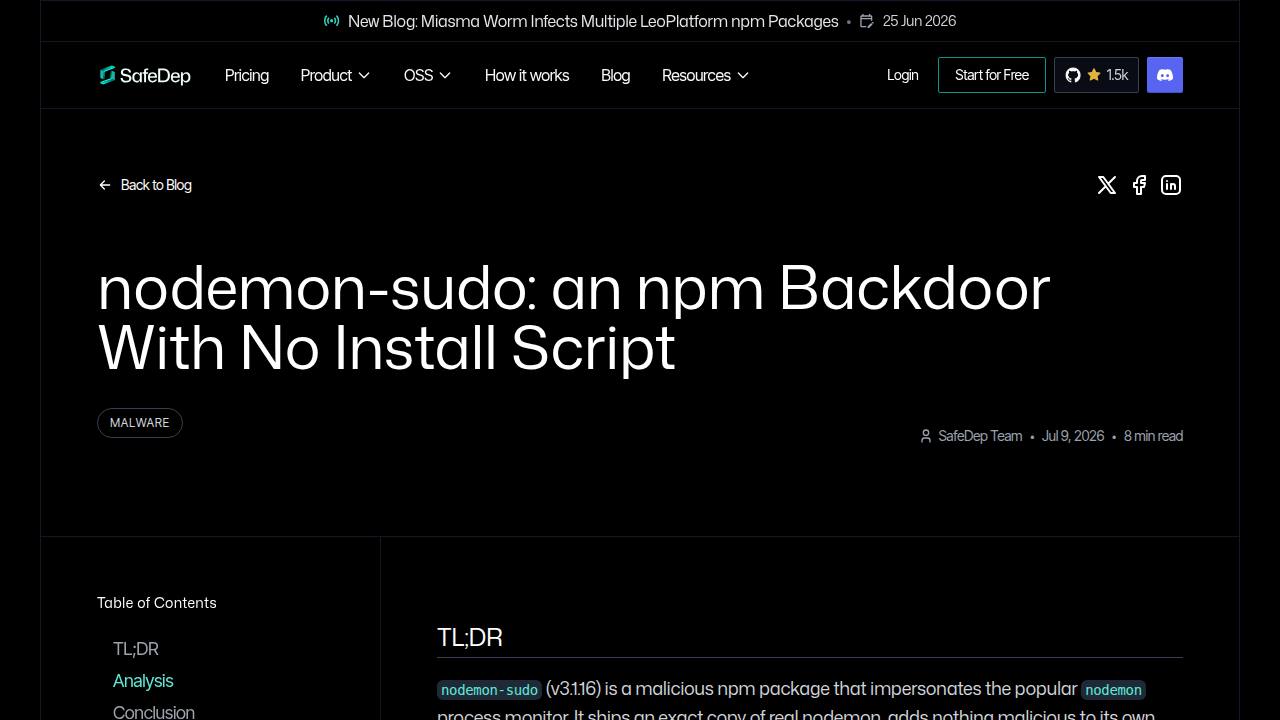
Task: Open GitHub stars 1.5k button
Action: [1096, 75]
